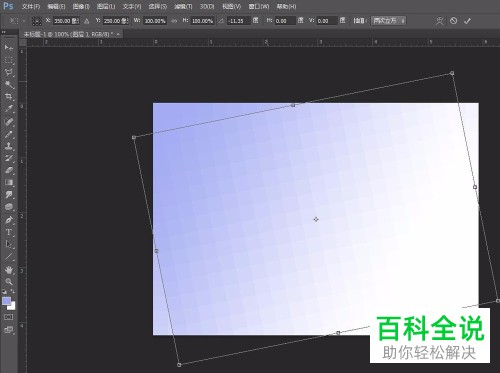Image resolution: width=500 pixels, height=373 pixels.
Task: Click the W width percentage field
Action: (155, 21)
